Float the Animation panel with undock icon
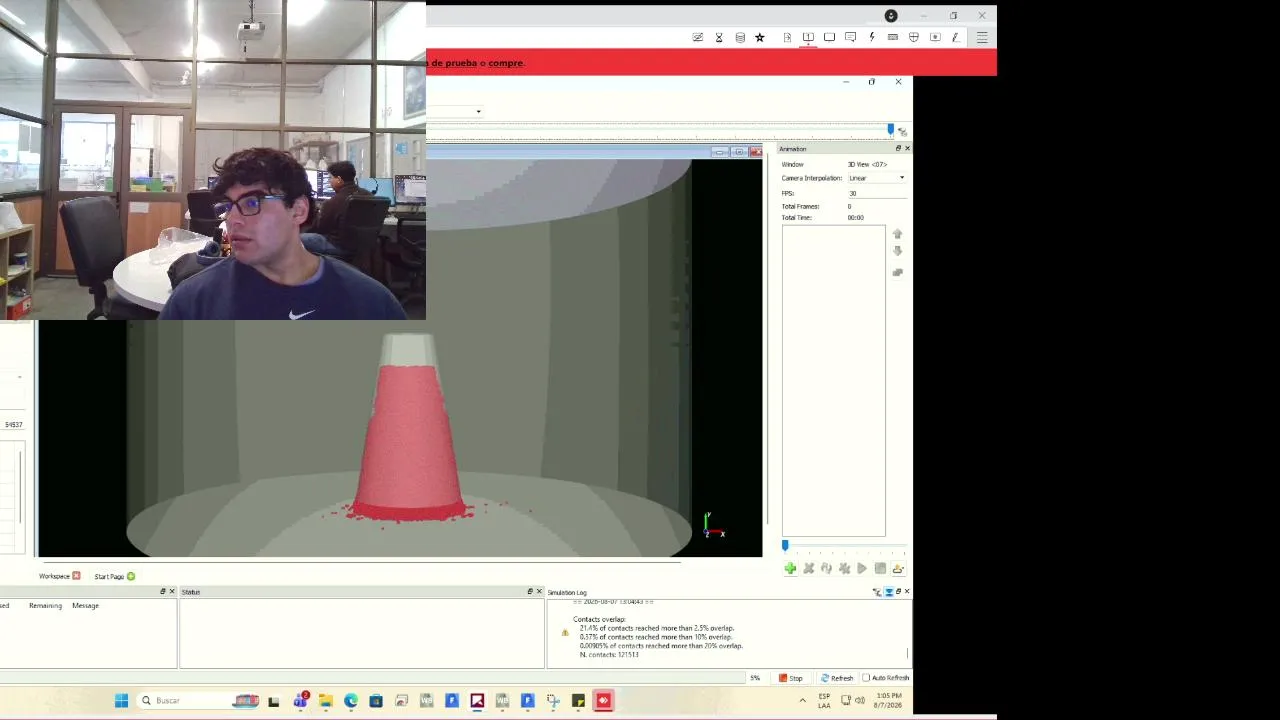Viewport: 1280px width, 720px height. [897, 148]
